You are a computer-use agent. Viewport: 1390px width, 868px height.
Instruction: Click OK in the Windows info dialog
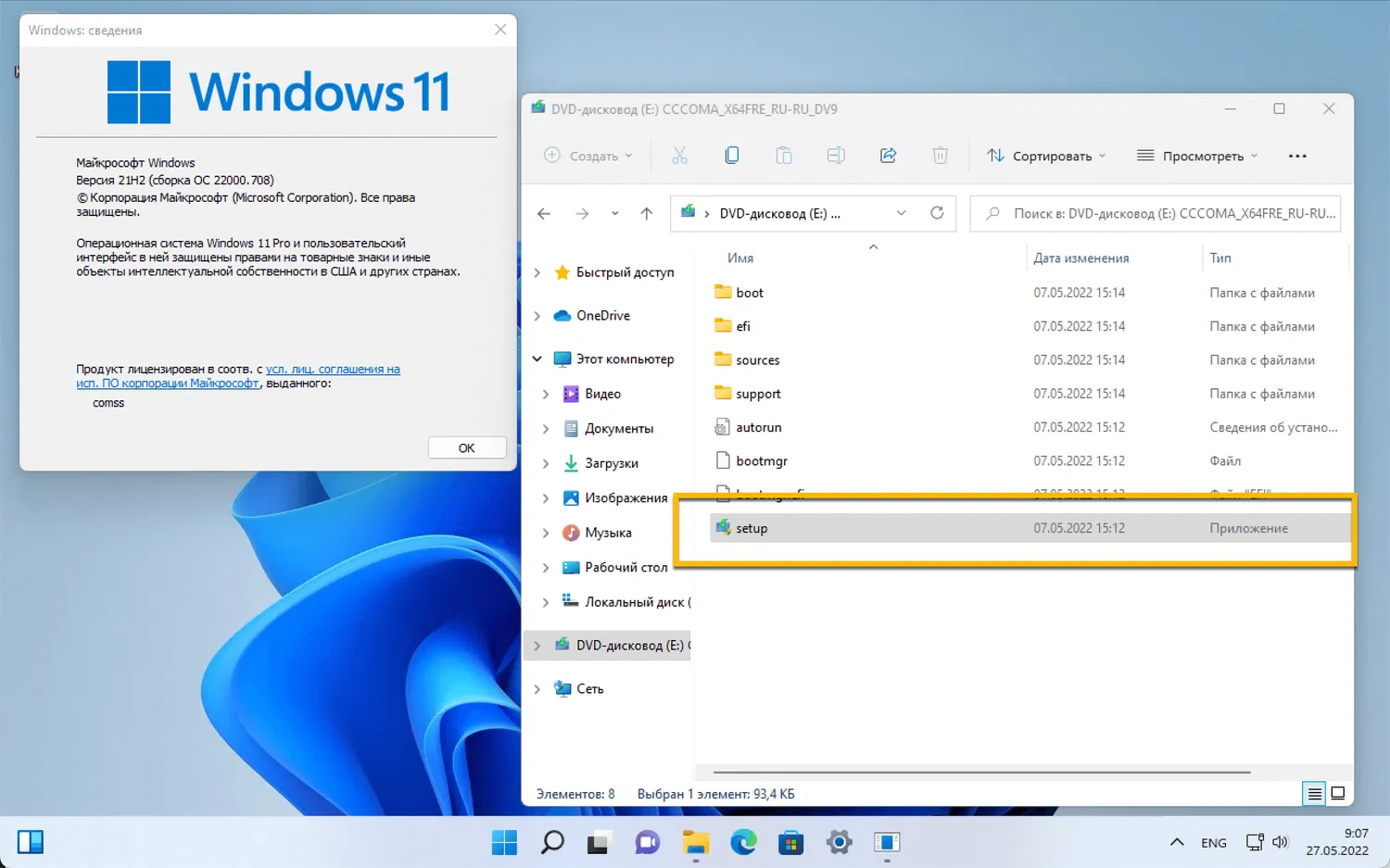click(467, 447)
